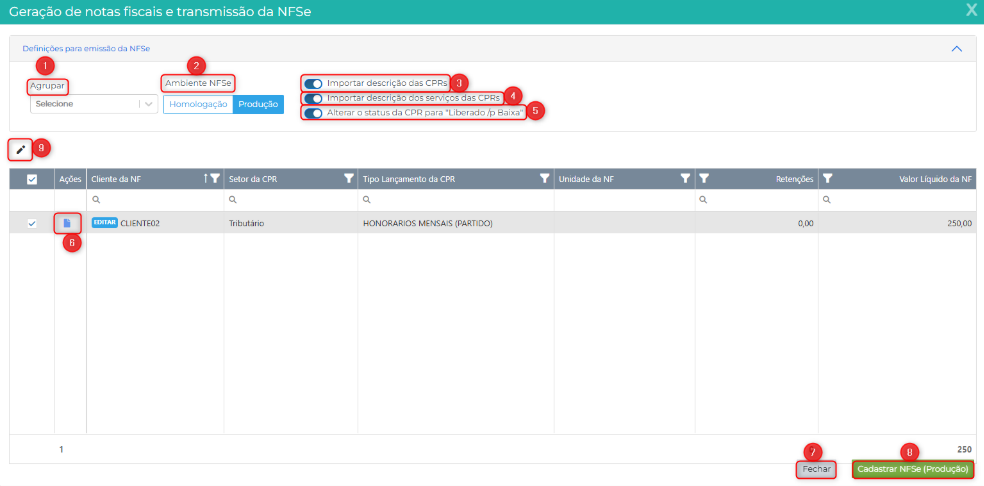984x486 pixels.
Task: Click the CLIENTE02 client name
Action: click(140, 223)
